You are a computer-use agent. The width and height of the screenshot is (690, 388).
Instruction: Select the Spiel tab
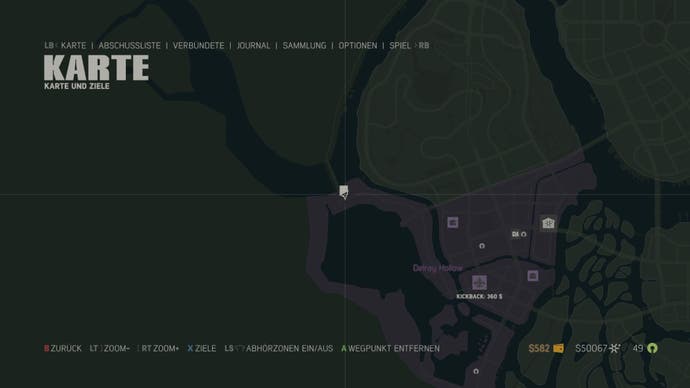coord(400,46)
